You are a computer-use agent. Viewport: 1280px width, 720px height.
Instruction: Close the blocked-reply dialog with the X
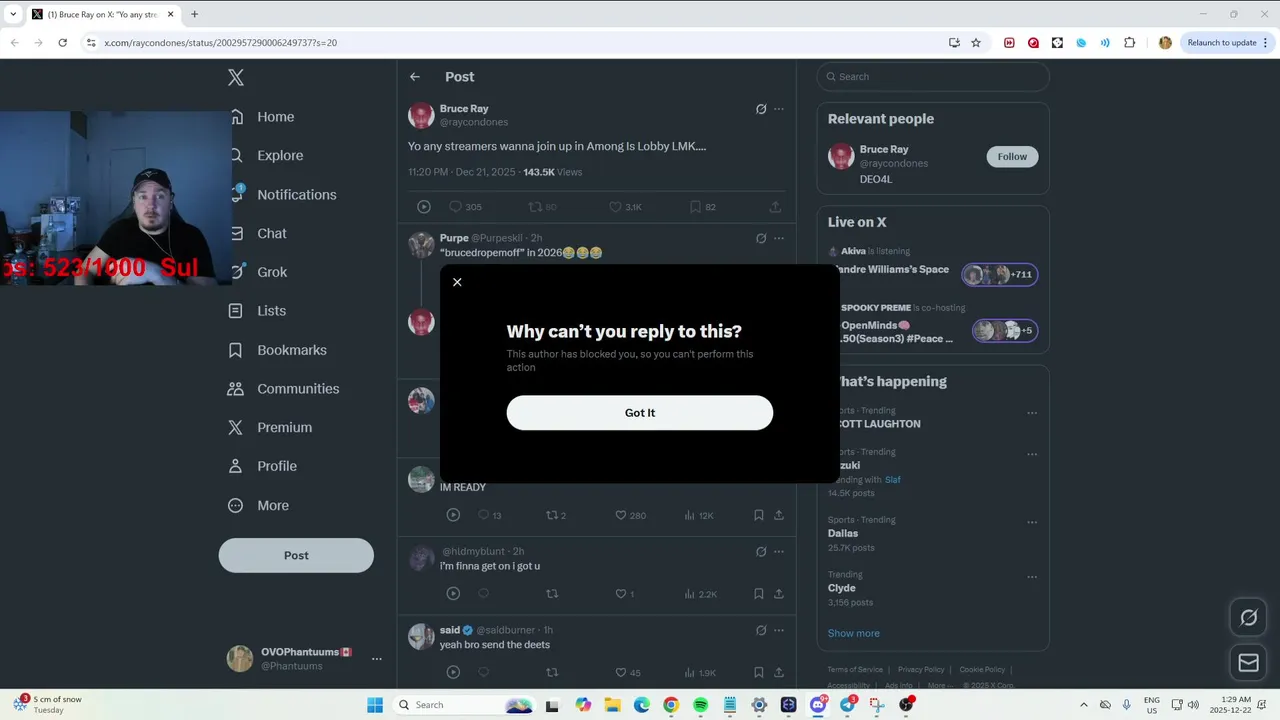[457, 282]
